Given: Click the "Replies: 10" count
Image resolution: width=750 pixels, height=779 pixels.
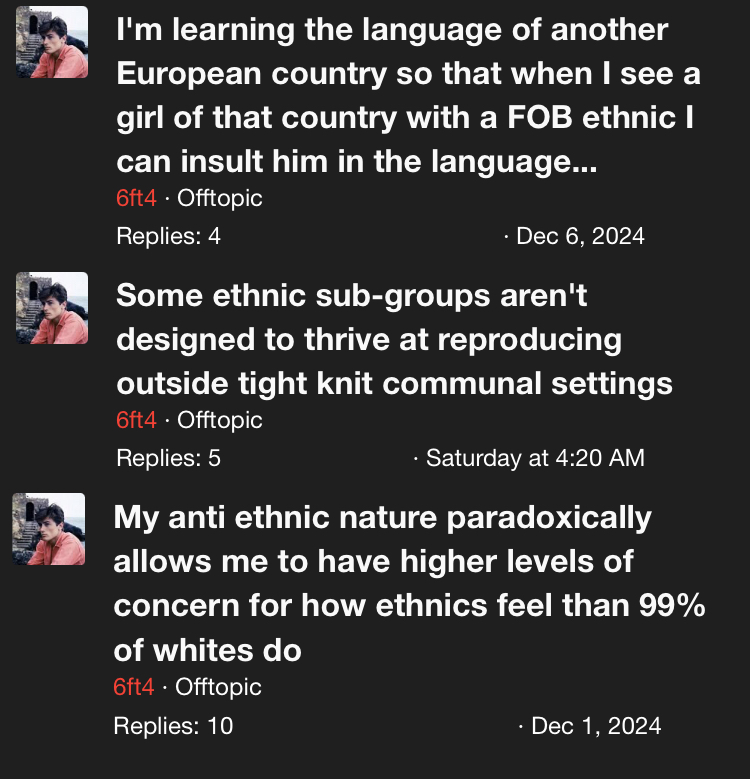Looking at the screenshot, I should [x=173, y=725].
